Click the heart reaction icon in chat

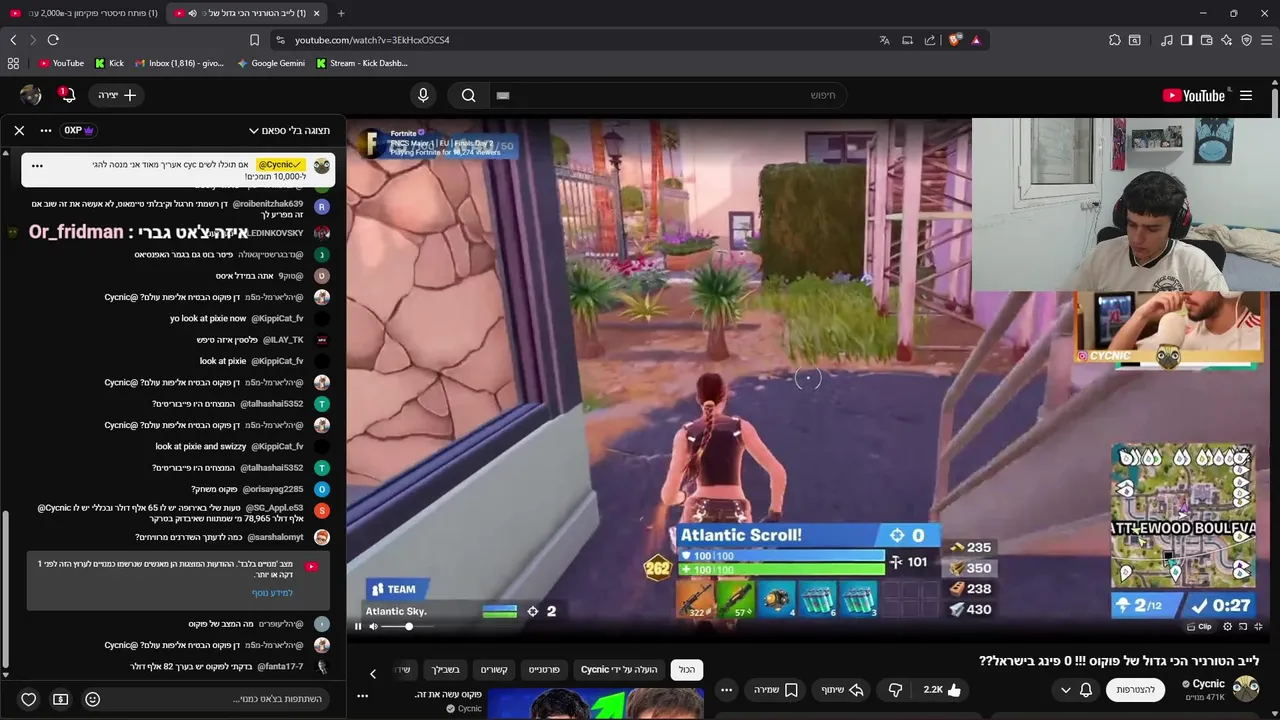28,699
